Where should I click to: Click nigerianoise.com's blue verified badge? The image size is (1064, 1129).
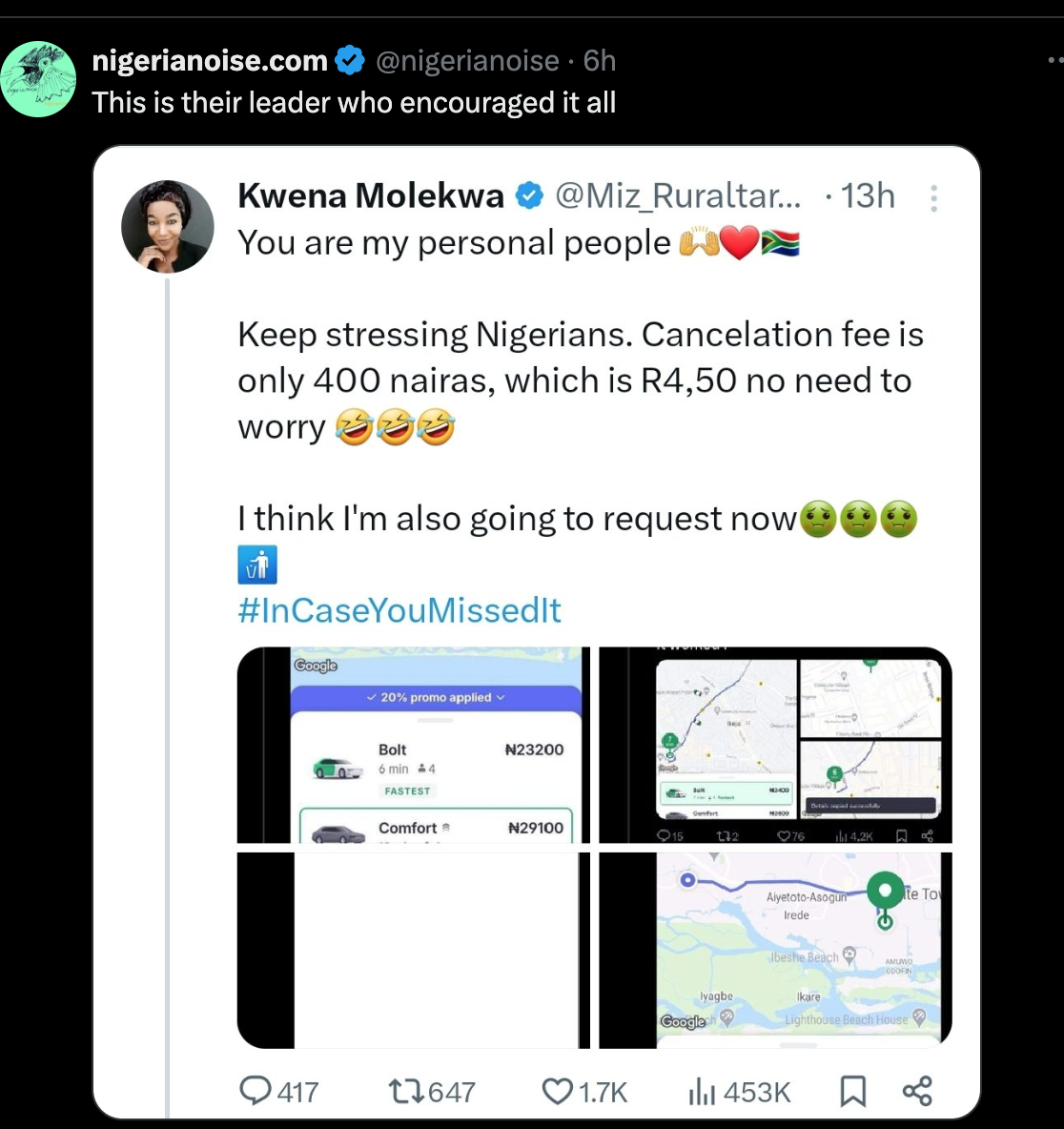pos(350,60)
